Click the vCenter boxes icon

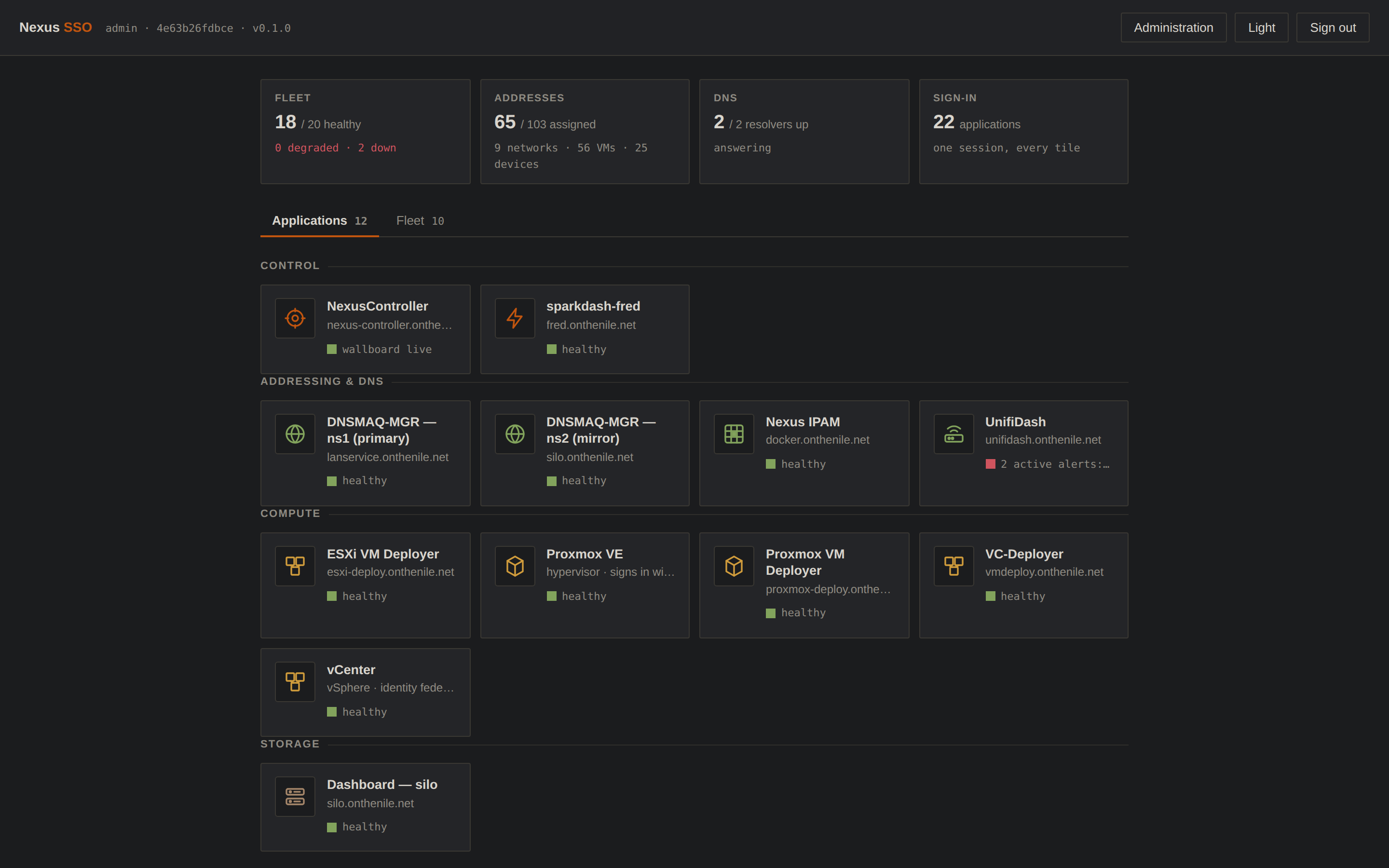[295, 682]
